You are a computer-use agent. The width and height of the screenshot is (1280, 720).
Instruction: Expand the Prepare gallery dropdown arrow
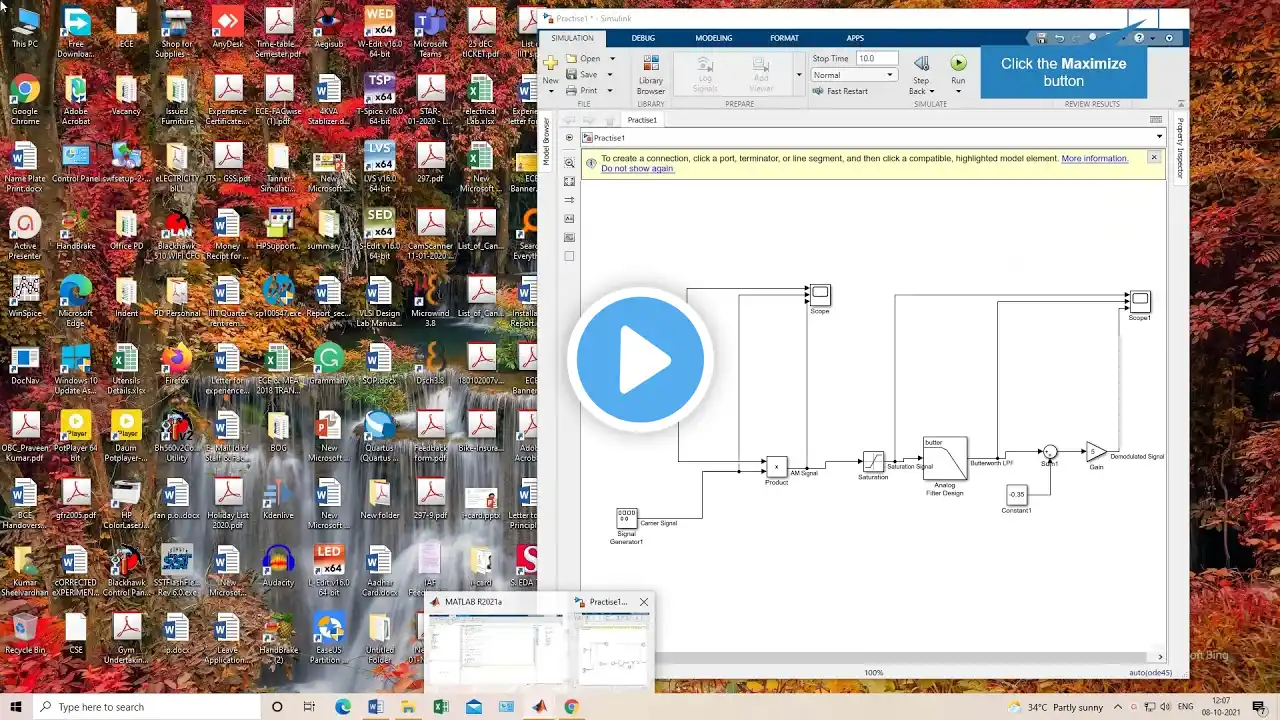(798, 75)
